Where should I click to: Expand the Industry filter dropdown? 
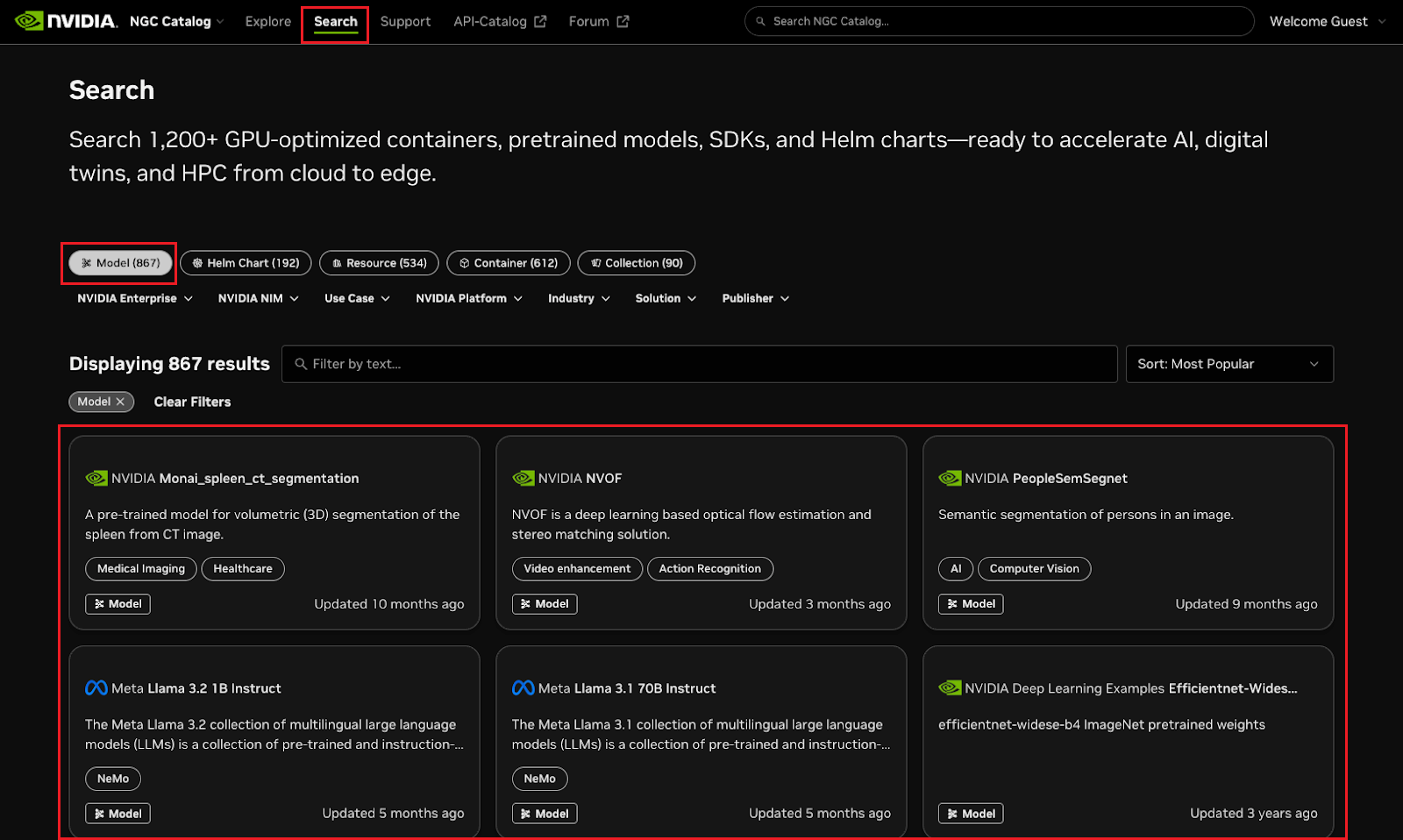(x=579, y=298)
